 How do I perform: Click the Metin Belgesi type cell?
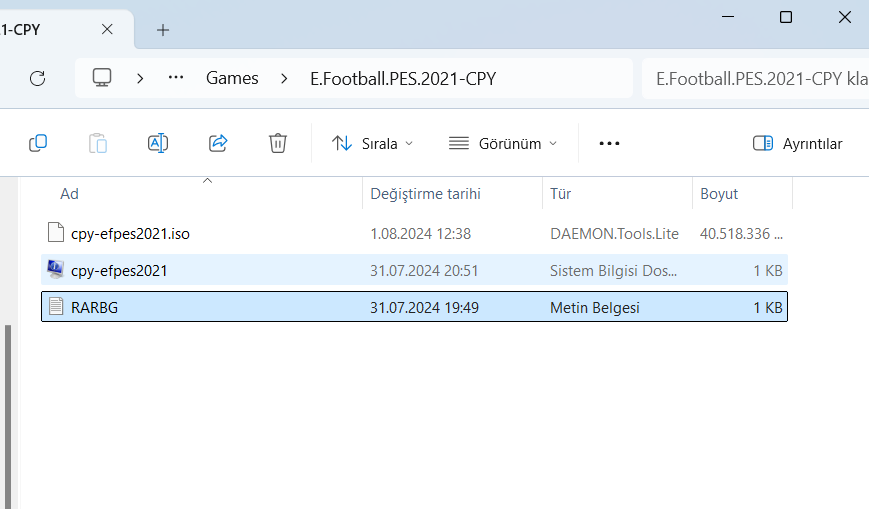coord(595,307)
